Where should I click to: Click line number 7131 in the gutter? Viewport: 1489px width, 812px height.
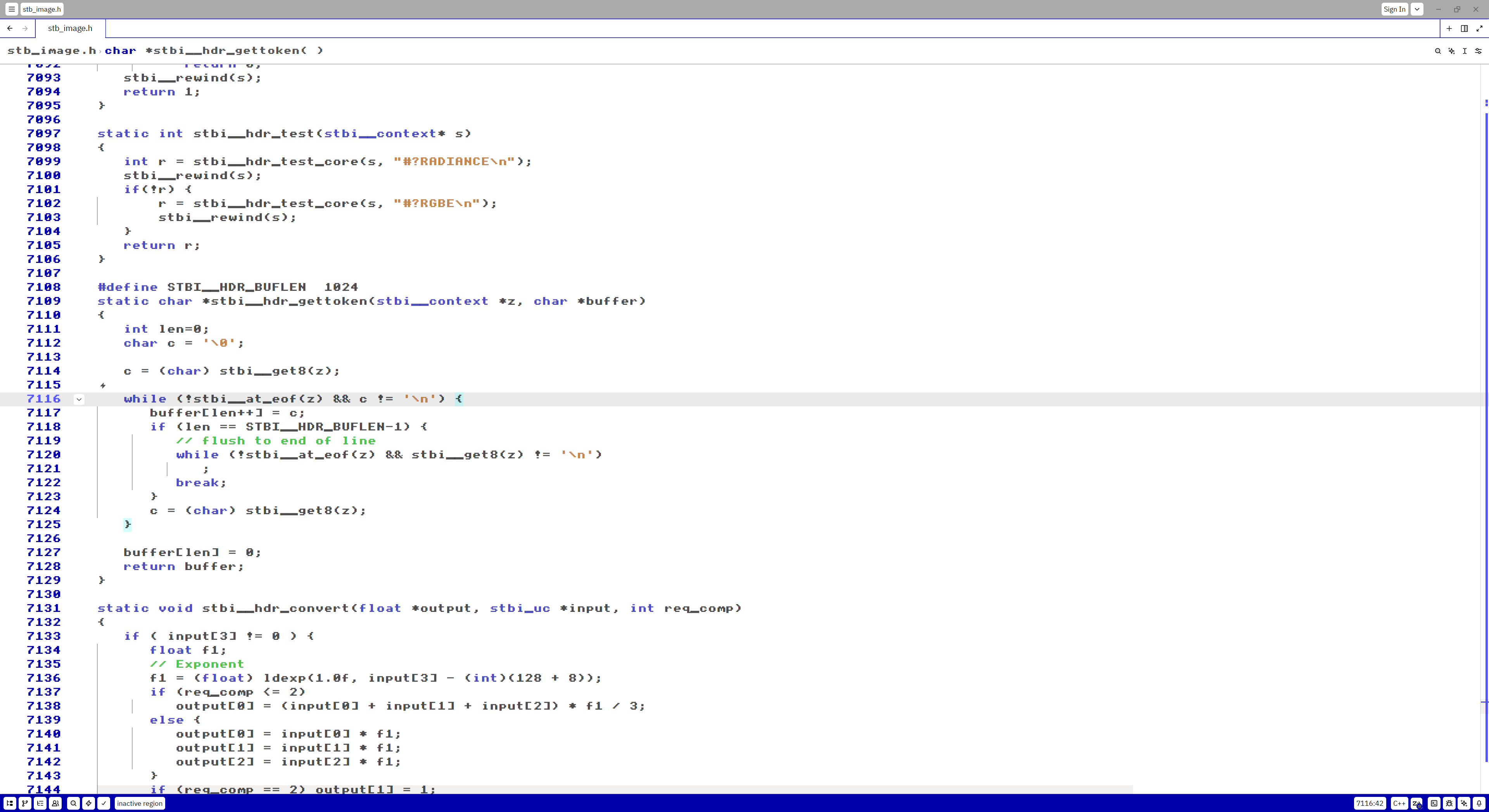click(x=44, y=608)
